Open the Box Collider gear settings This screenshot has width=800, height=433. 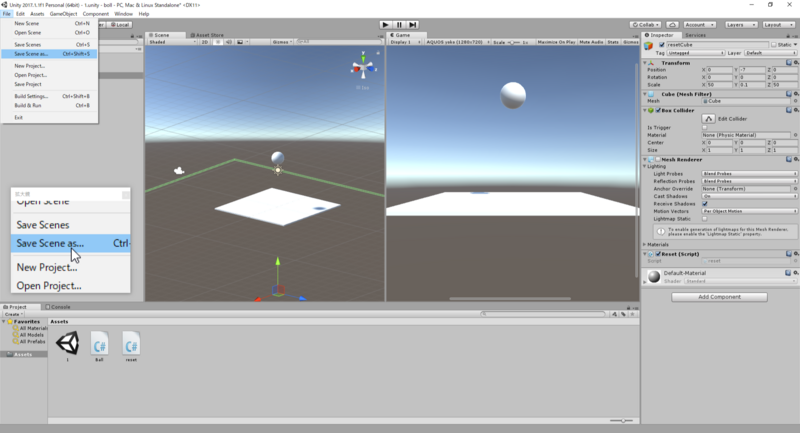coord(796,110)
